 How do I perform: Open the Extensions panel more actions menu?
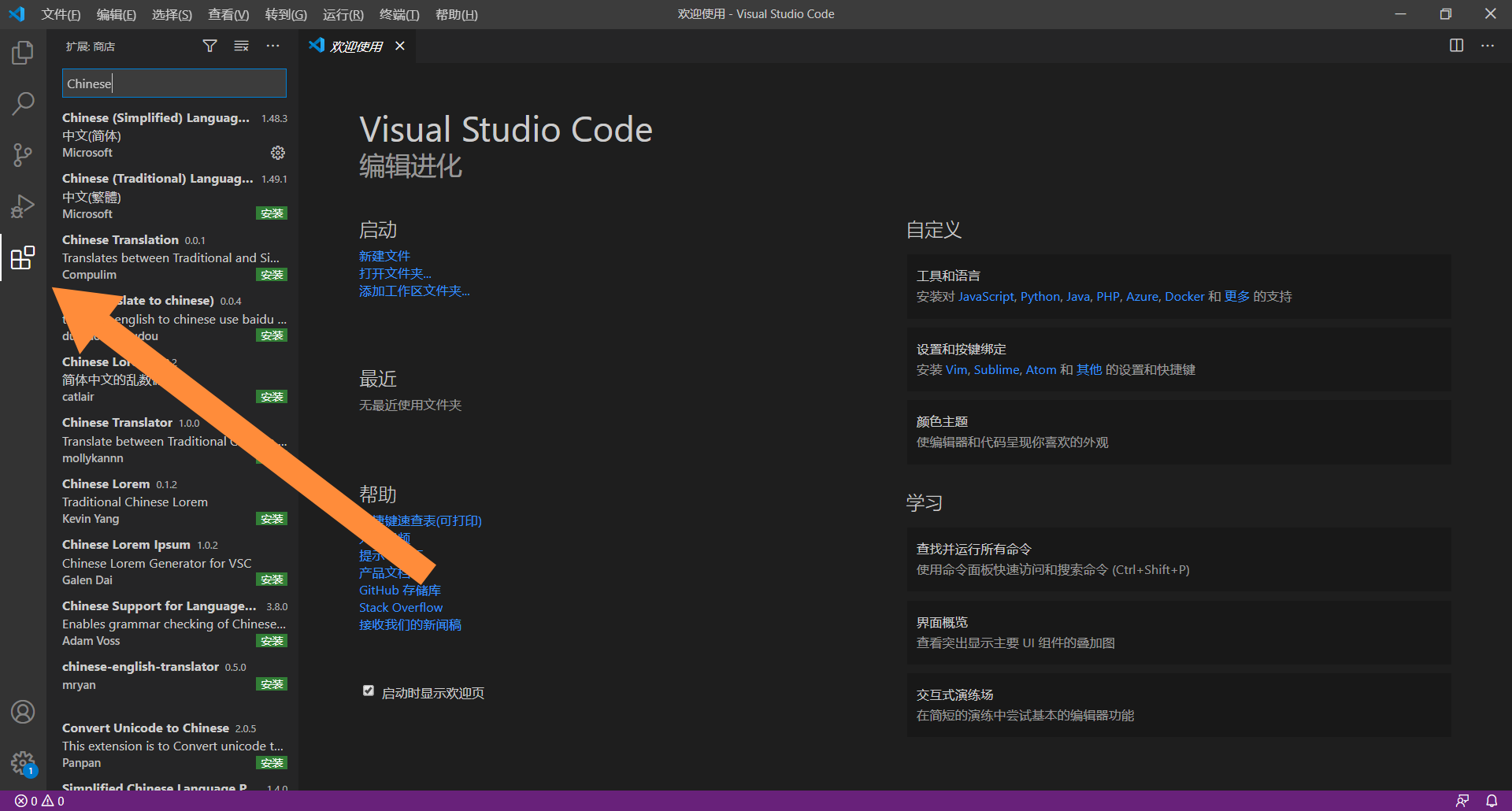point(273,46)
